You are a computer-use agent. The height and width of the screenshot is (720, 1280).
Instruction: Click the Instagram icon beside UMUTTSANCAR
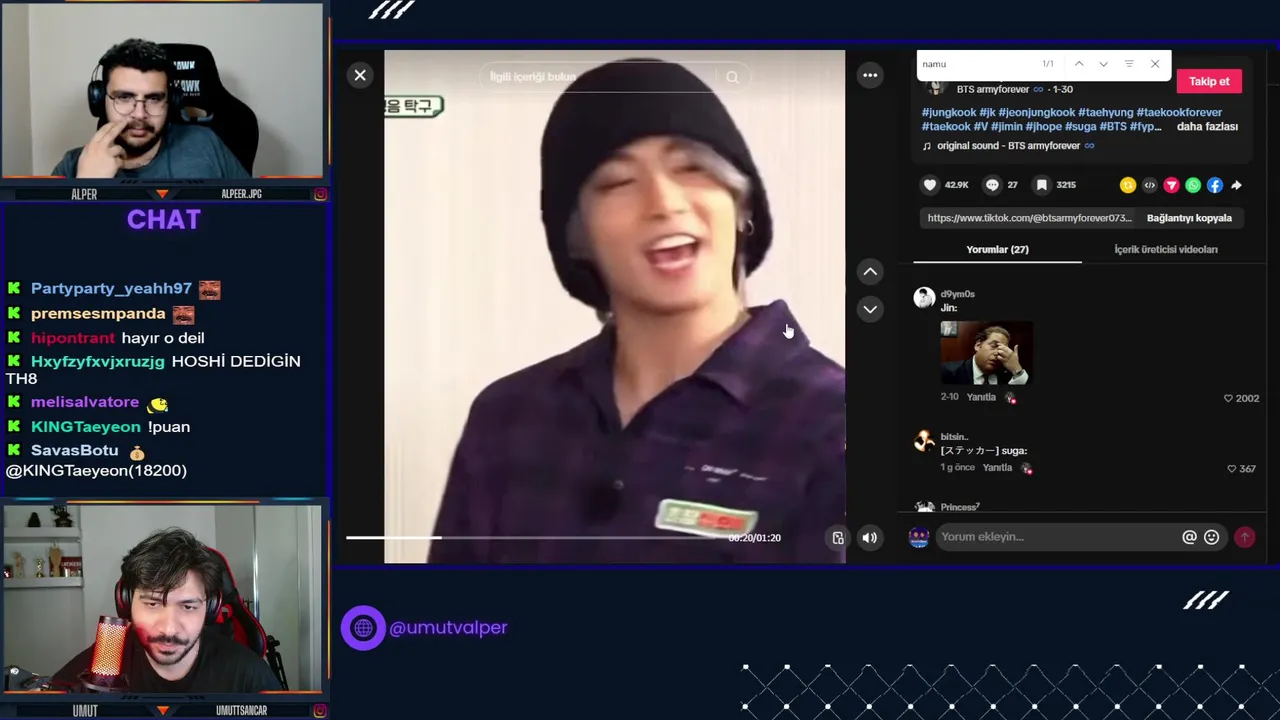[320, 711]
